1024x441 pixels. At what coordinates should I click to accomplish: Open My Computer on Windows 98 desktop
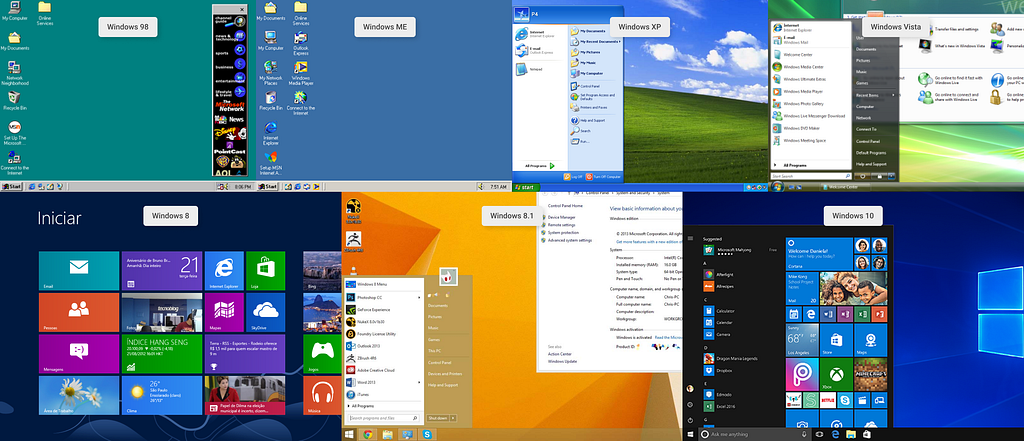point(14,10)
